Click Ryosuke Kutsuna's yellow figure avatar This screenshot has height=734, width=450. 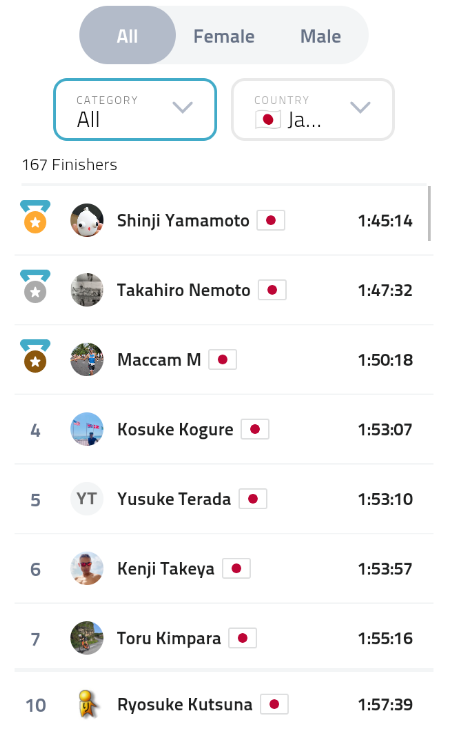(x=87, y=704)
